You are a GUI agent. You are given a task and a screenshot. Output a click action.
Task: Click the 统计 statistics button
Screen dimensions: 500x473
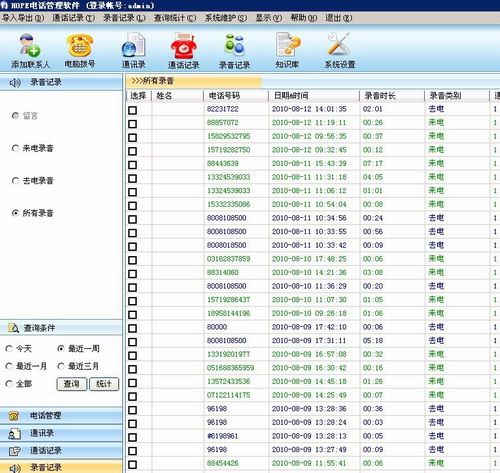(104, 384)
